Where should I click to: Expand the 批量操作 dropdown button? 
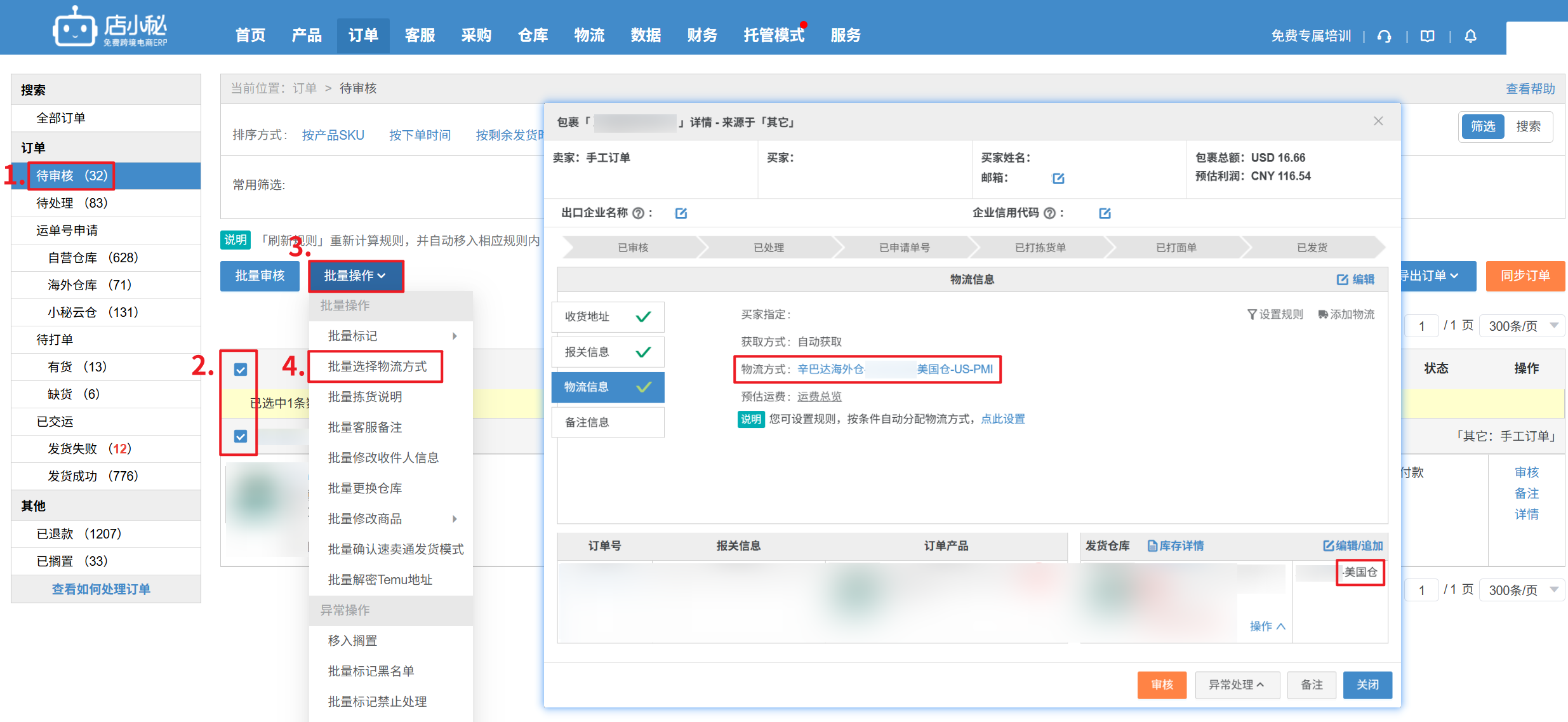355,276
